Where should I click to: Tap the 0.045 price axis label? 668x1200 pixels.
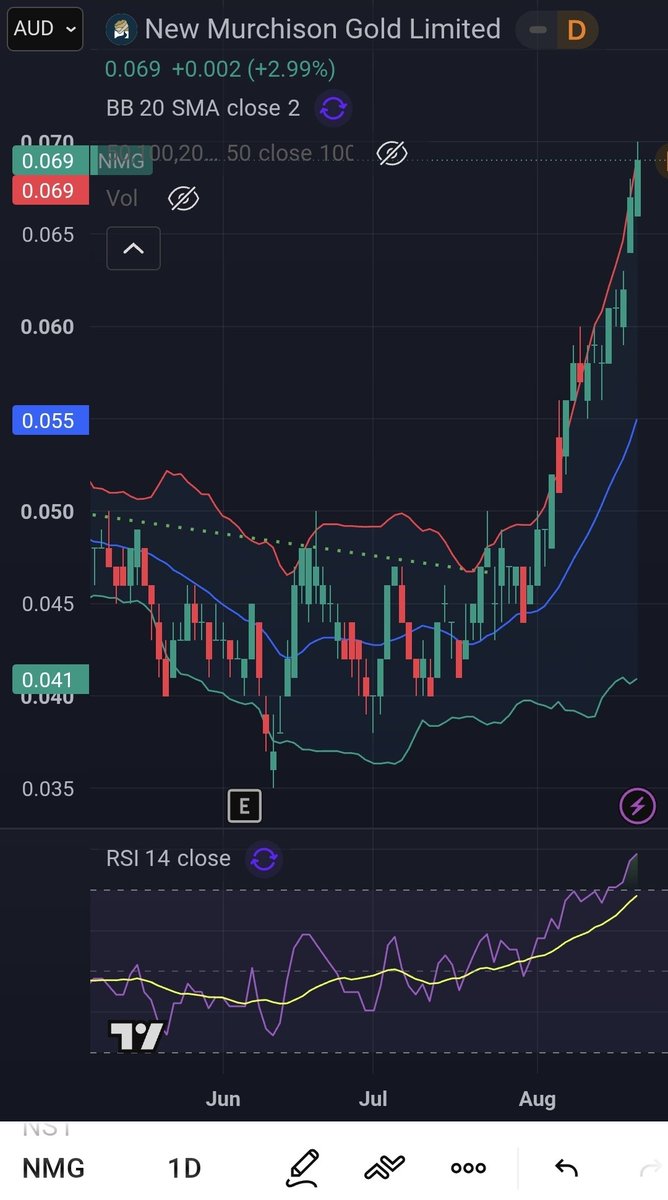click(x=48, y=604)
